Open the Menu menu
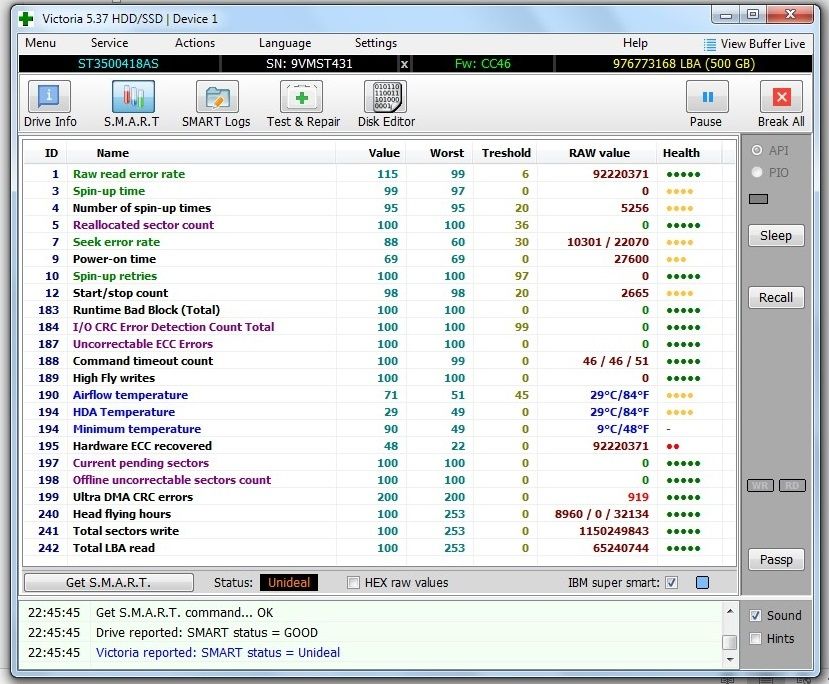The width and height of the screenshot is (829, 684). pos(40,43)
